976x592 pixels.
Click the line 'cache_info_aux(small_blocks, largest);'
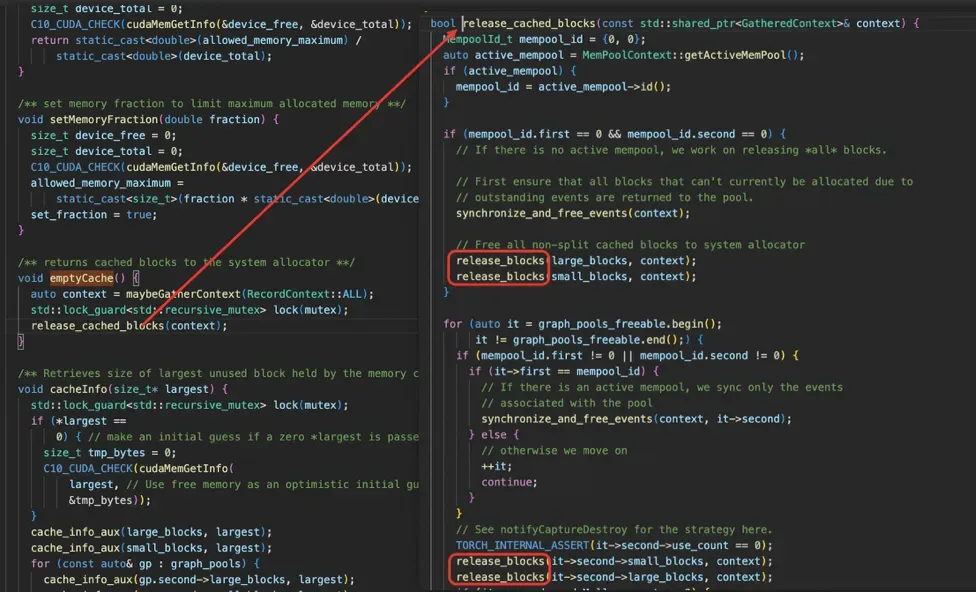pos(151,548)
